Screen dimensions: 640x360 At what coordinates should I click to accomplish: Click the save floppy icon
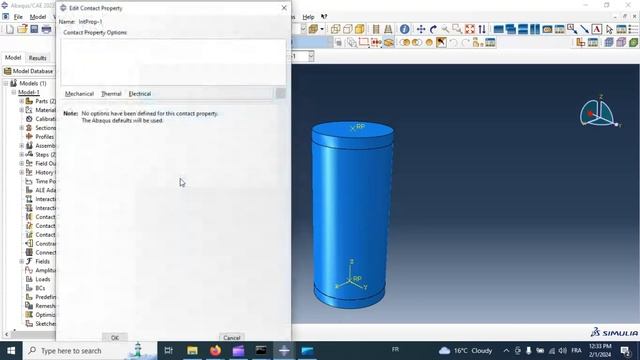tap(34, 29)
